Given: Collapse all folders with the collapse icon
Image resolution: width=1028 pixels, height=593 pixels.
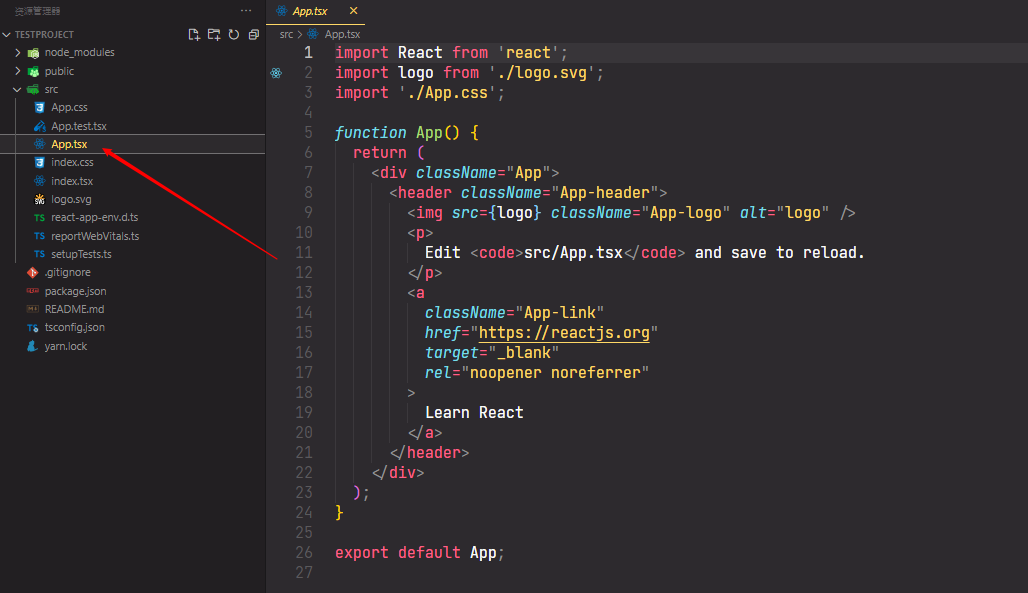Looking at the screenshot, I should click(254, 35).
